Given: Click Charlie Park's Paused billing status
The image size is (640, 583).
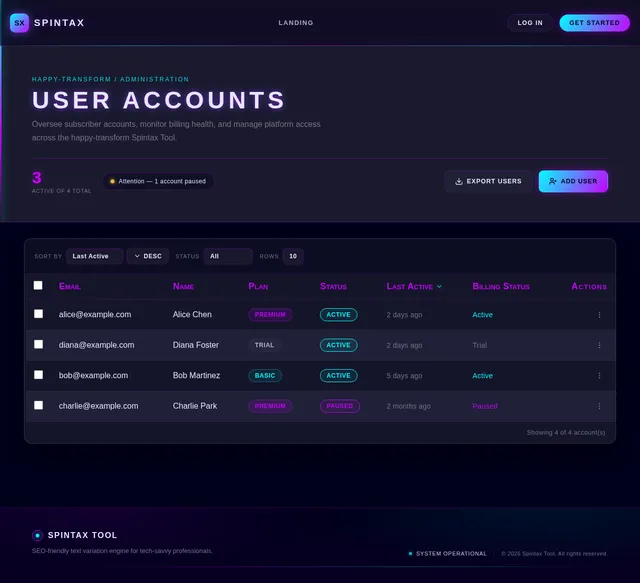Looking at the screenshot, I should point(484,406).
